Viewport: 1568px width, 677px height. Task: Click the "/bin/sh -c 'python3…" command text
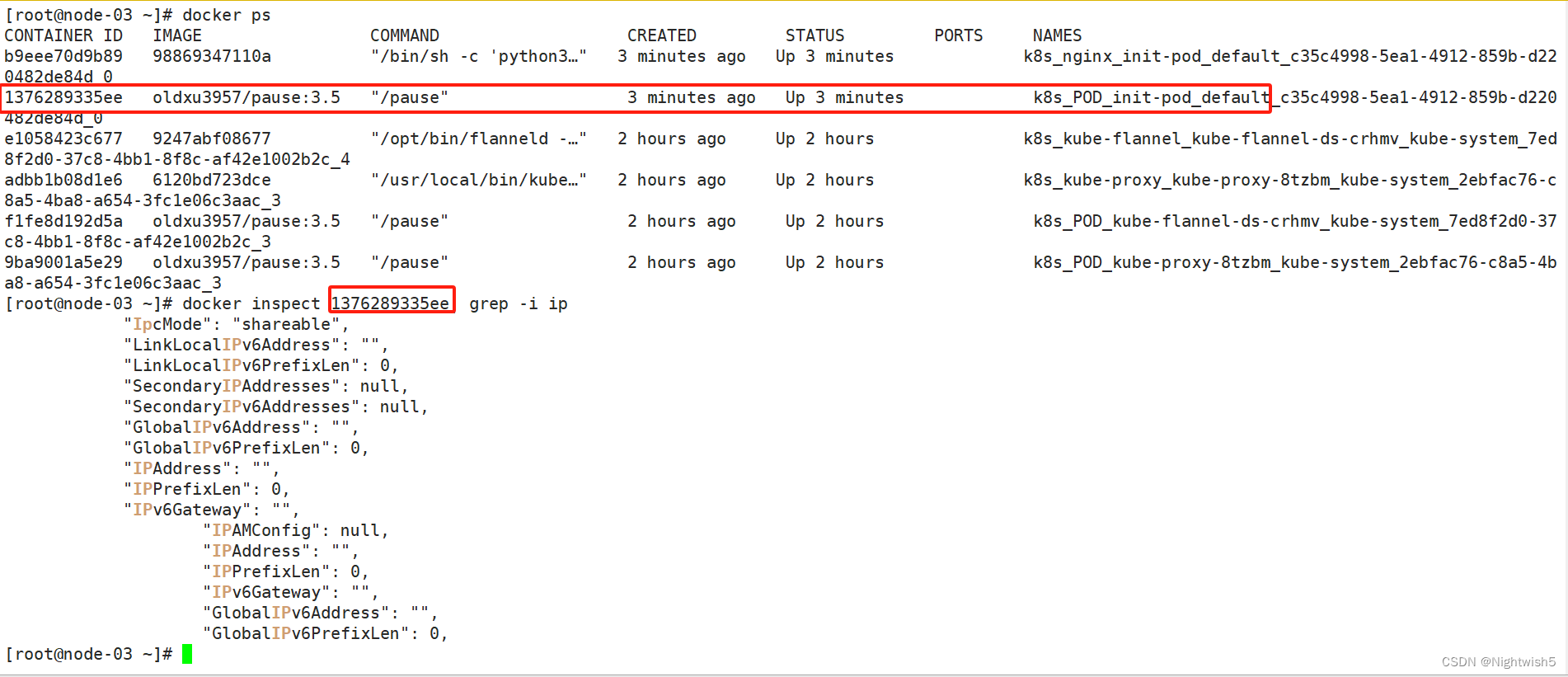point(479,56)
